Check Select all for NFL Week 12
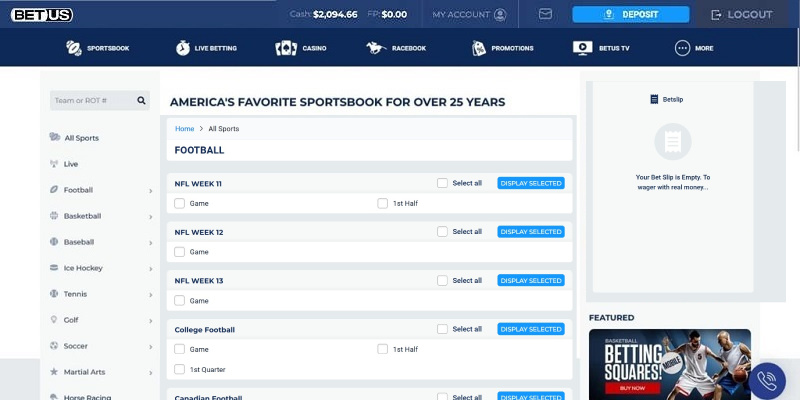Viewport: 800px width, 400px height. click(442, 232)
